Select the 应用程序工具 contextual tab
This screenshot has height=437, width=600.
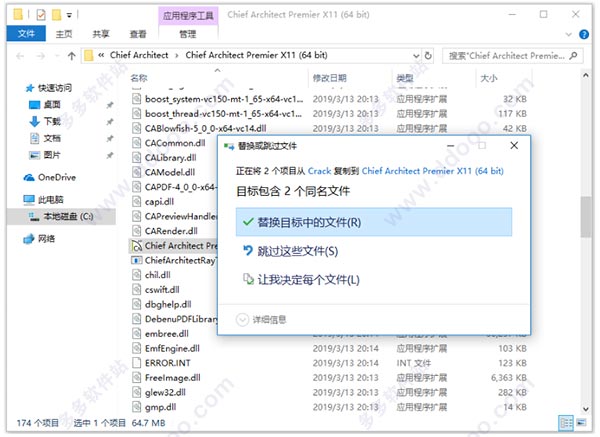point(188,16)
